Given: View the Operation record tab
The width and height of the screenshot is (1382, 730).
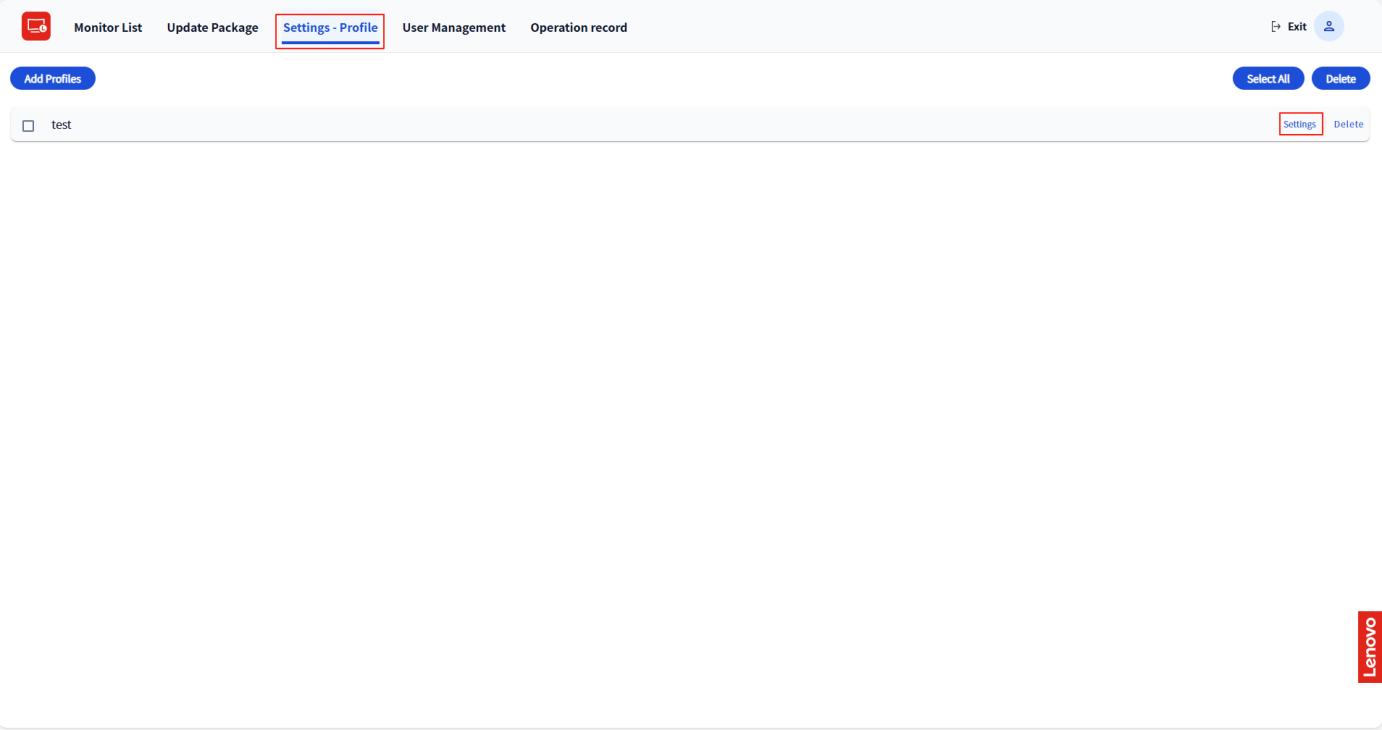Looking at the screenshot, I should point(579,27).
